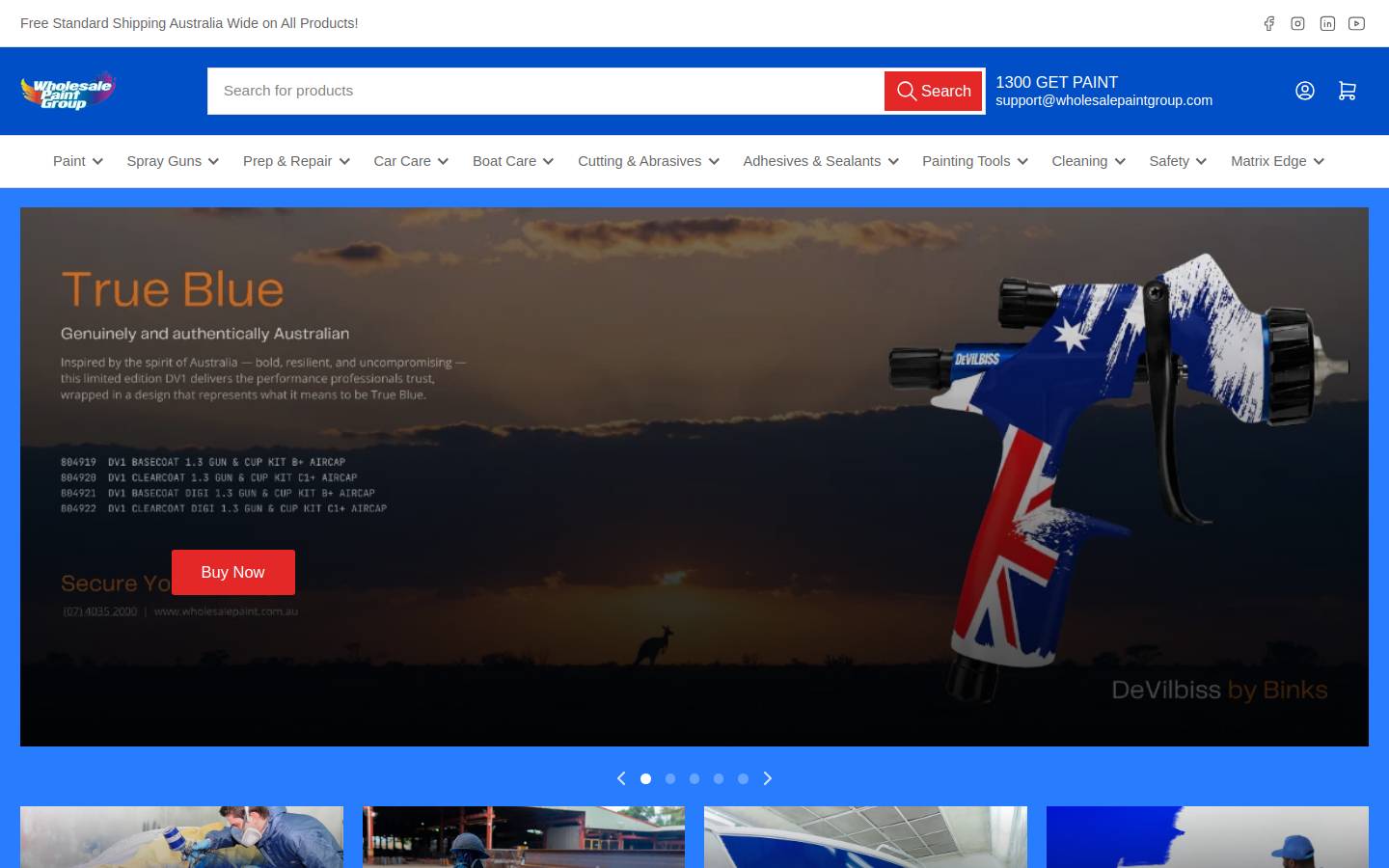Expand the Prep & Repair menu

point(296,161)
